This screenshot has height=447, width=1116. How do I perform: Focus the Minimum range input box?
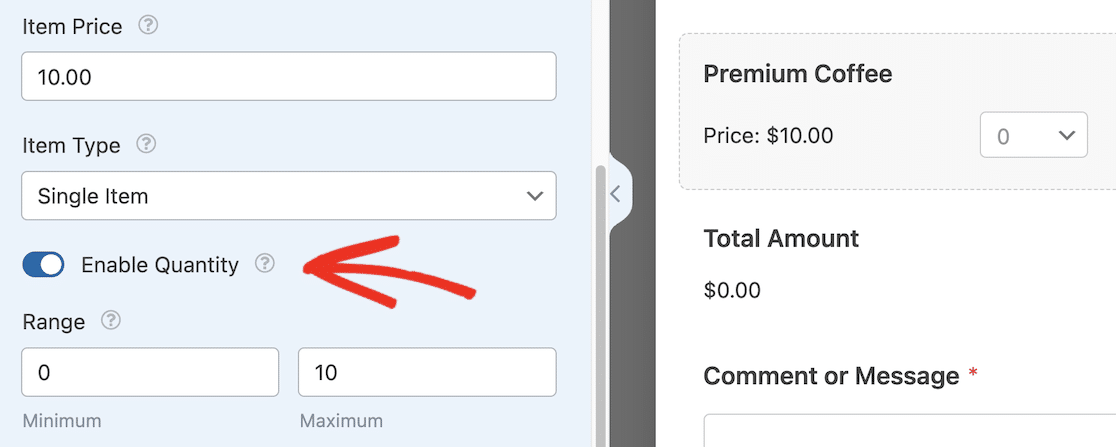pyautogui.click(x=150, y=373)
